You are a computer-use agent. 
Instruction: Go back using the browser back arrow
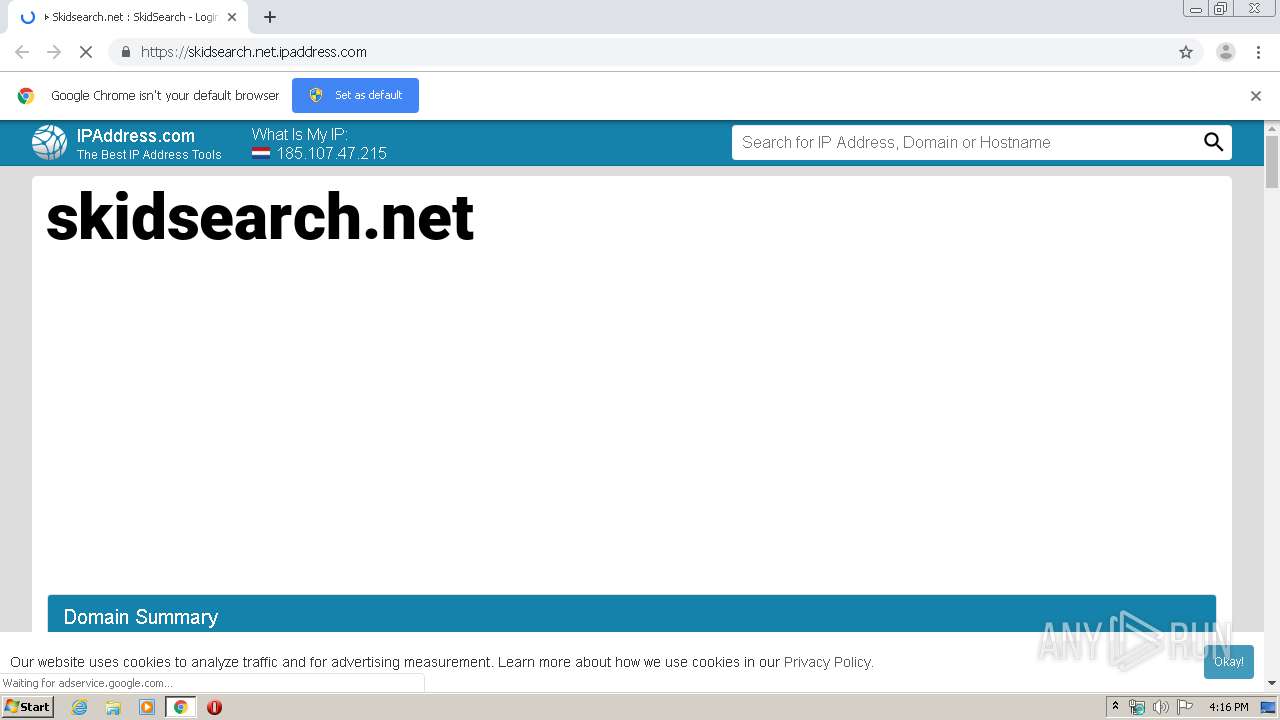(22, 52)
